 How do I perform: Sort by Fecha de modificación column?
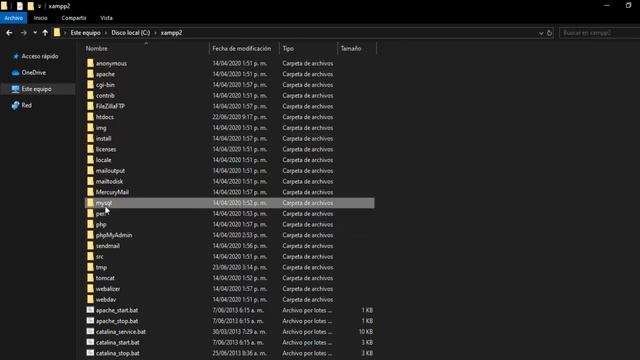242,49
